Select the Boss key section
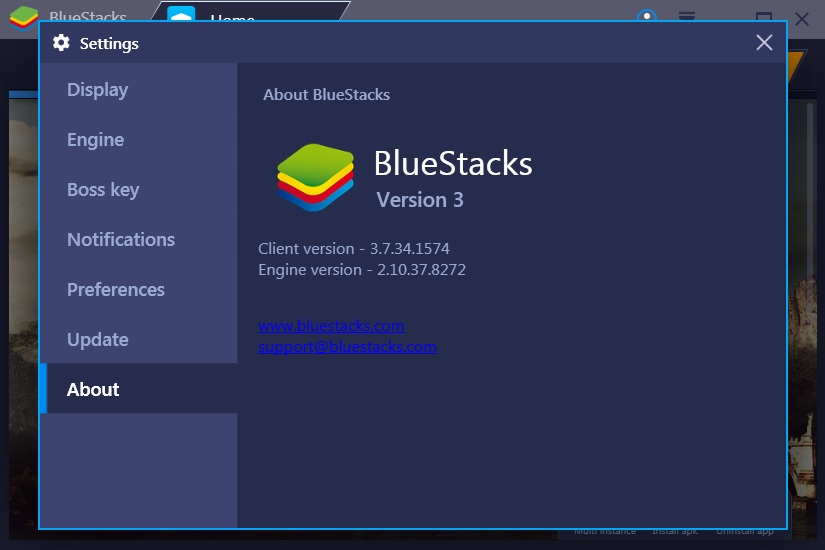The image size is (825, 550). pos(103,190)
